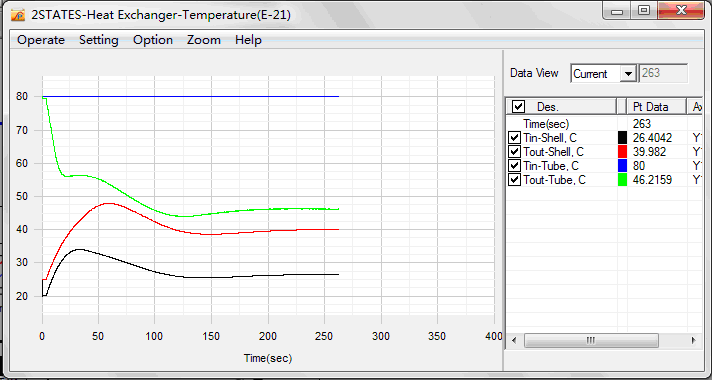Viewport: 712px width, 380px height.
Task: Toggle the Tin-Tube, C series checkbox
Action: point(514,166)
